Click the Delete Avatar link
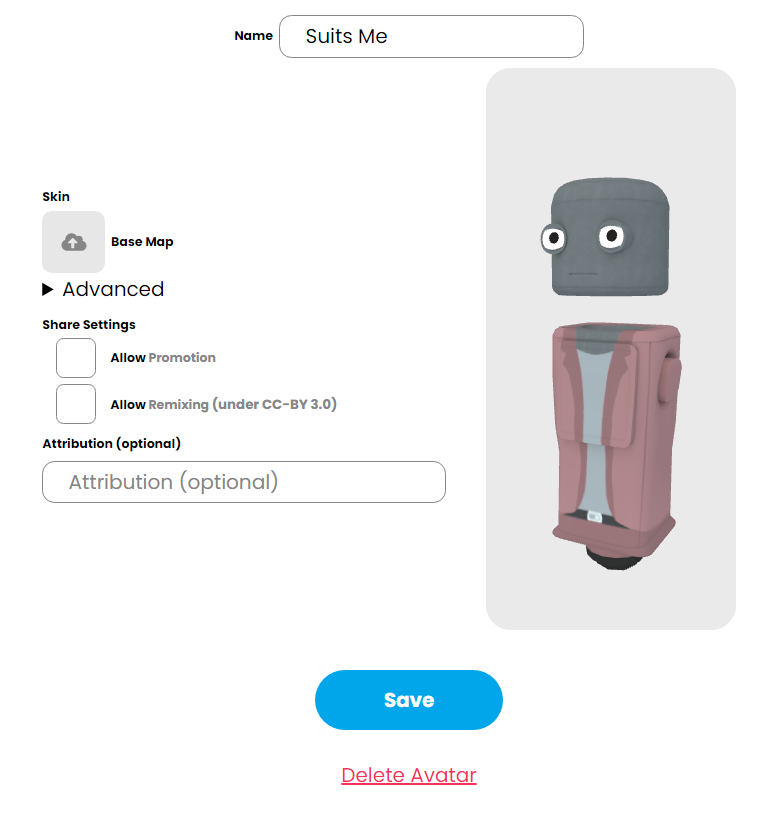The height and width of the screenshot is (818, 776). 408,775
